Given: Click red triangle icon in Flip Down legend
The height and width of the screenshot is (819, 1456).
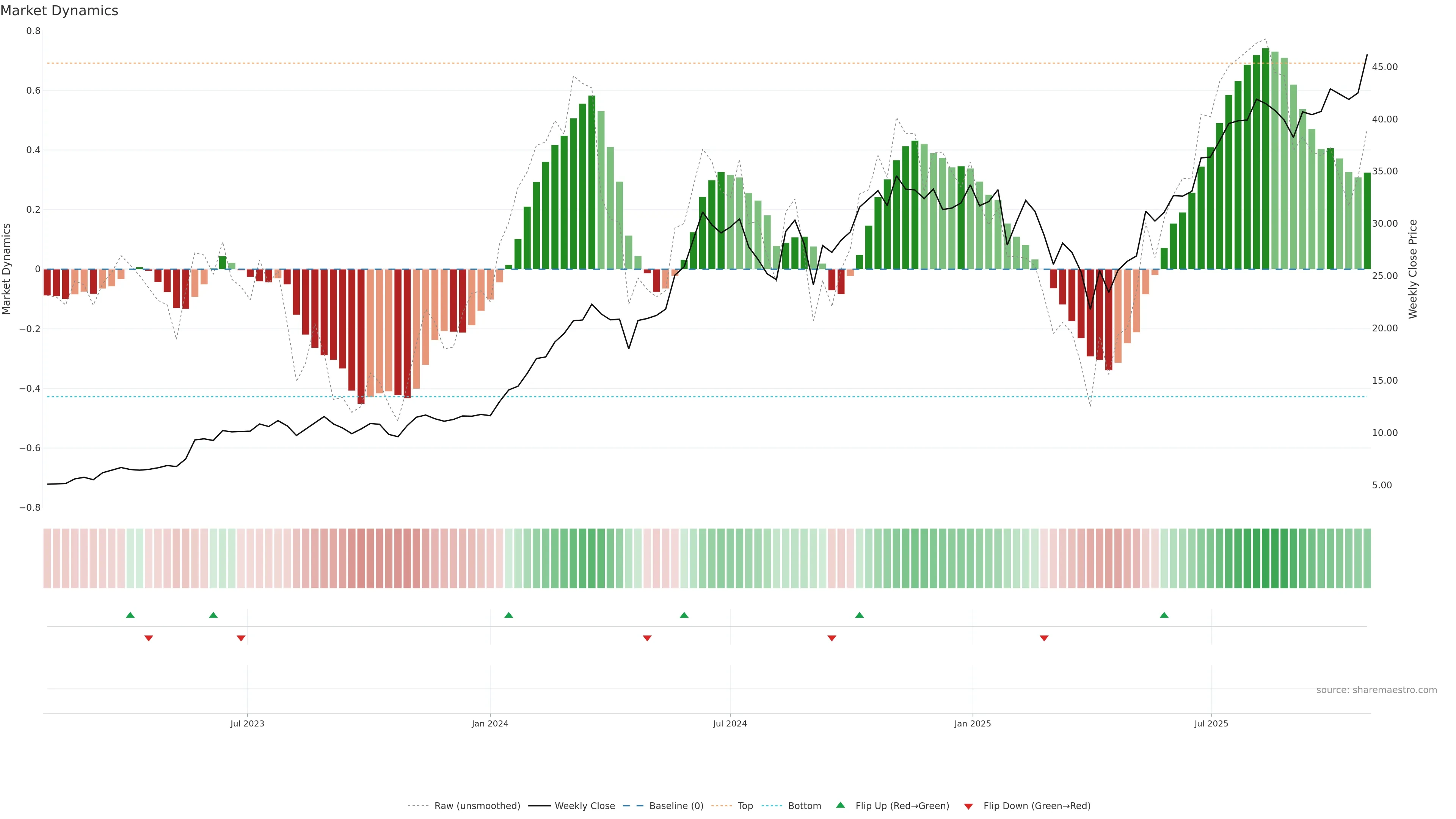Looking at the screenshot, I should 968,806.
